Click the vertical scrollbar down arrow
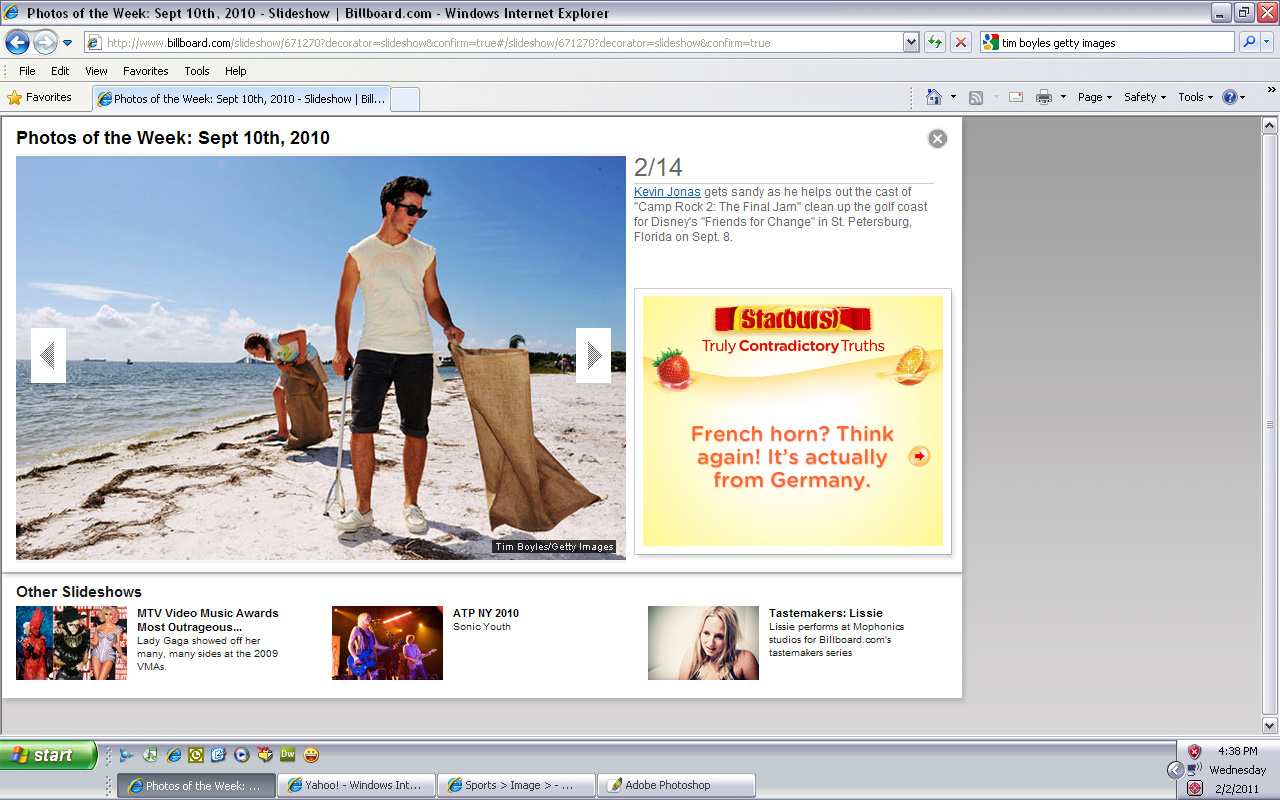Screen dimensions: 1280x800 [1270, 725]
